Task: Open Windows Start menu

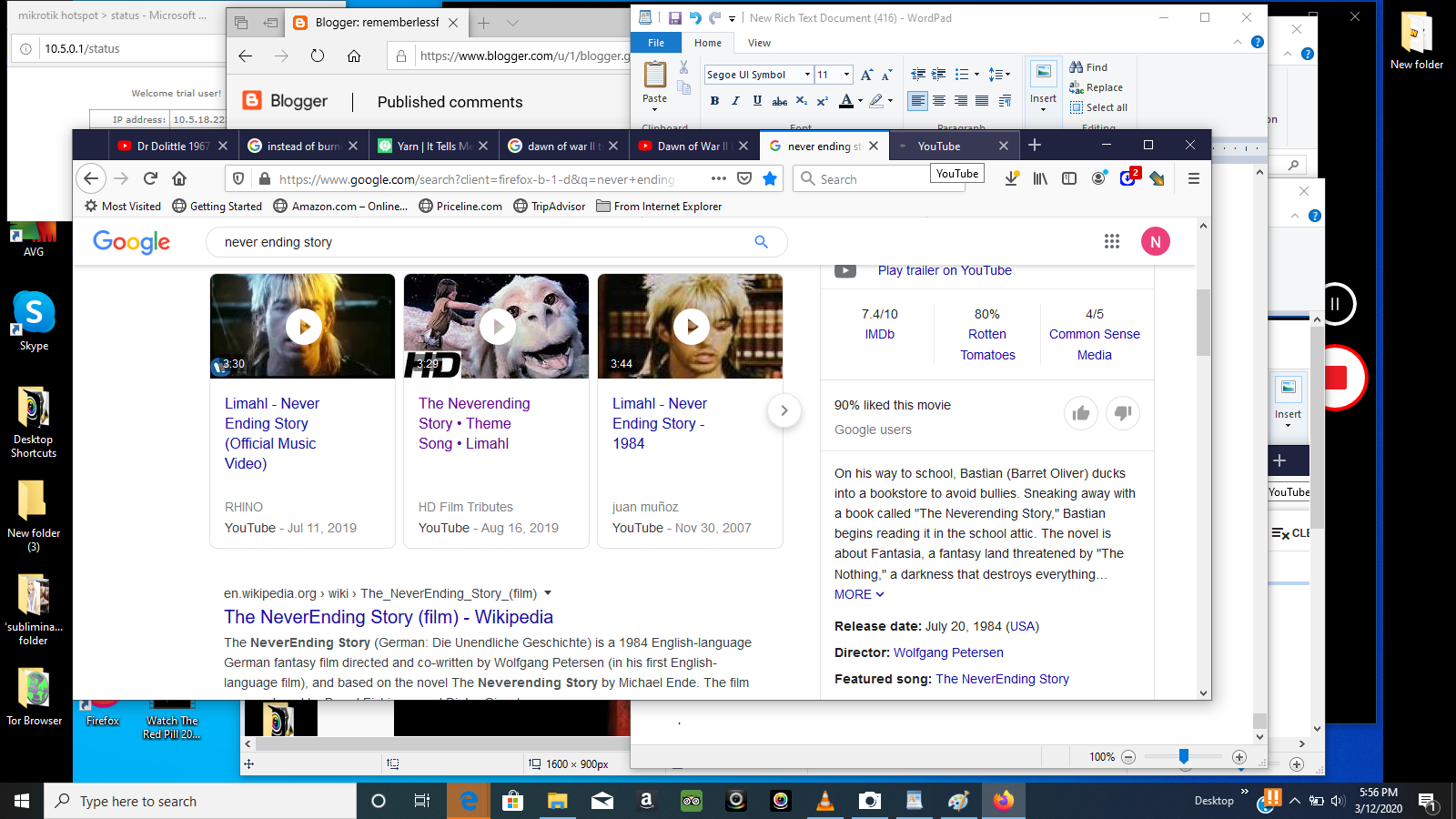Action: pyautogui.click(x=22, y=801)
